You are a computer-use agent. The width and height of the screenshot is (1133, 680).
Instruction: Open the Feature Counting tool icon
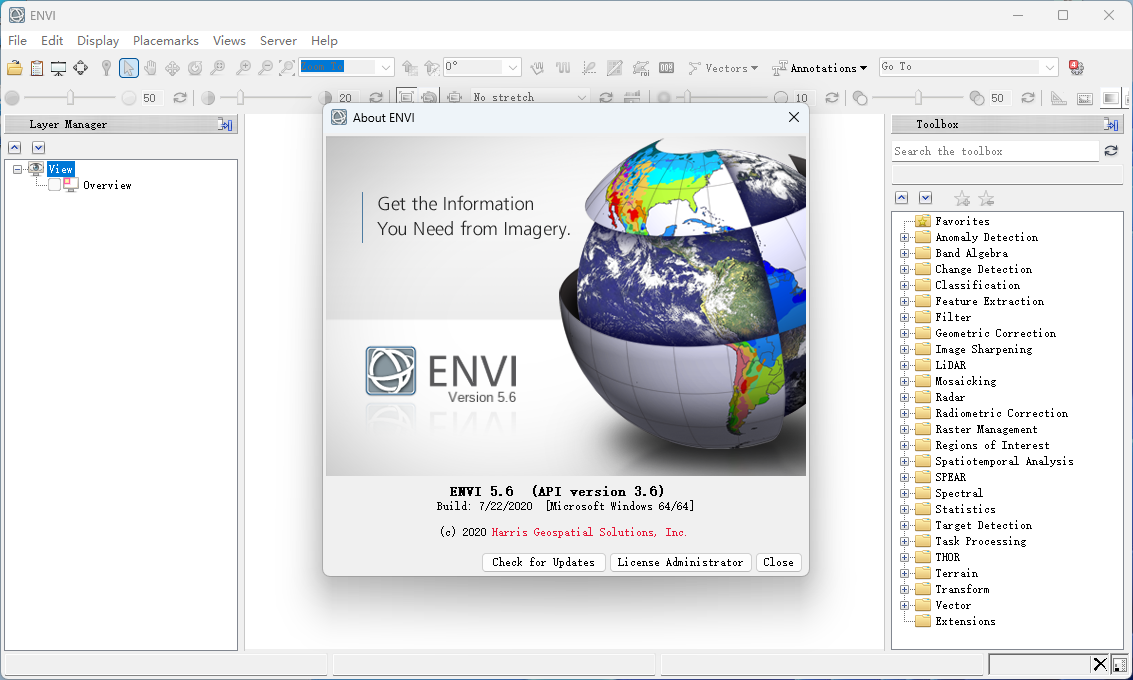[666, 68]
